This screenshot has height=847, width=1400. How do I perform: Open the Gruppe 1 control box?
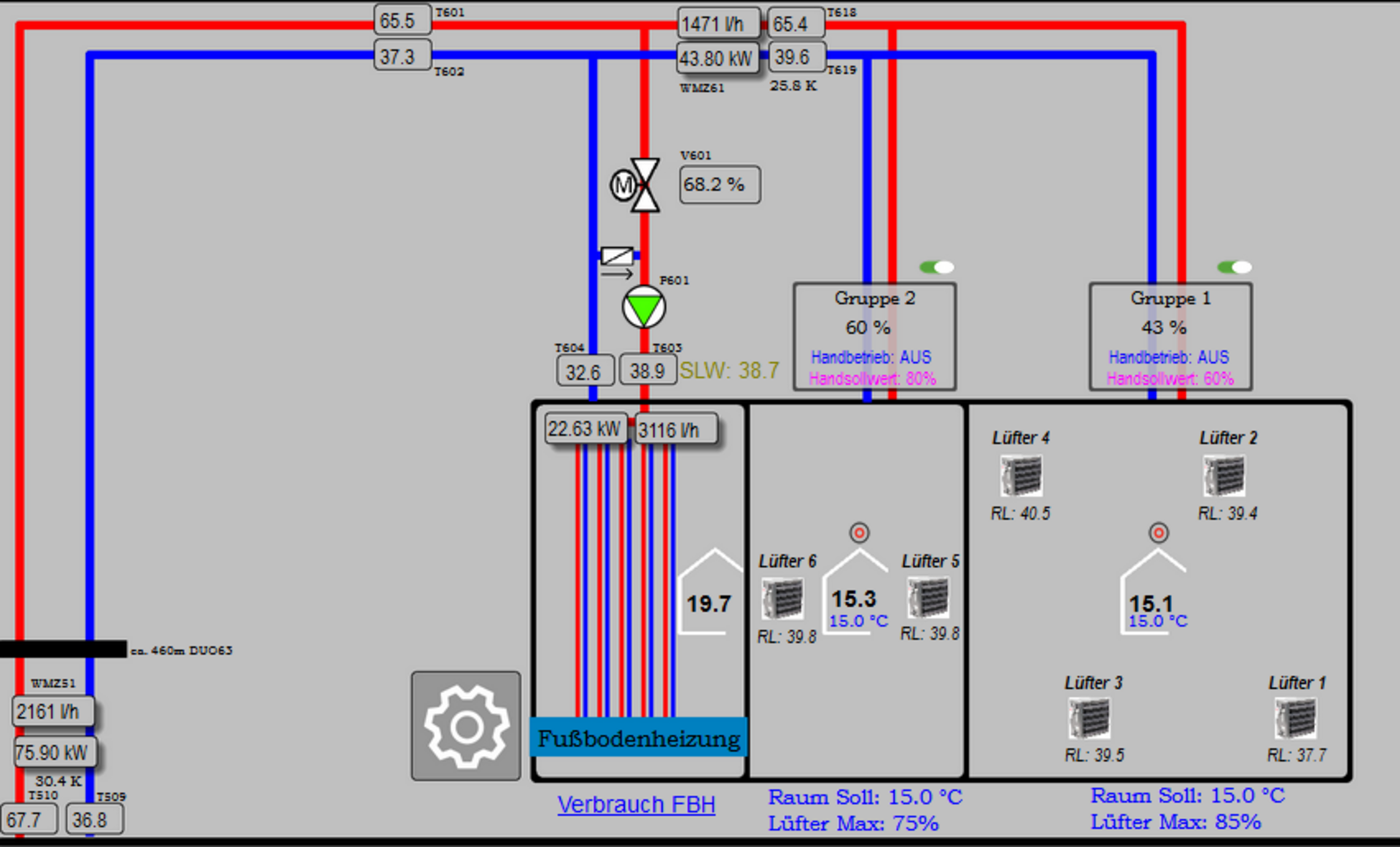[x=1170, y=337]
